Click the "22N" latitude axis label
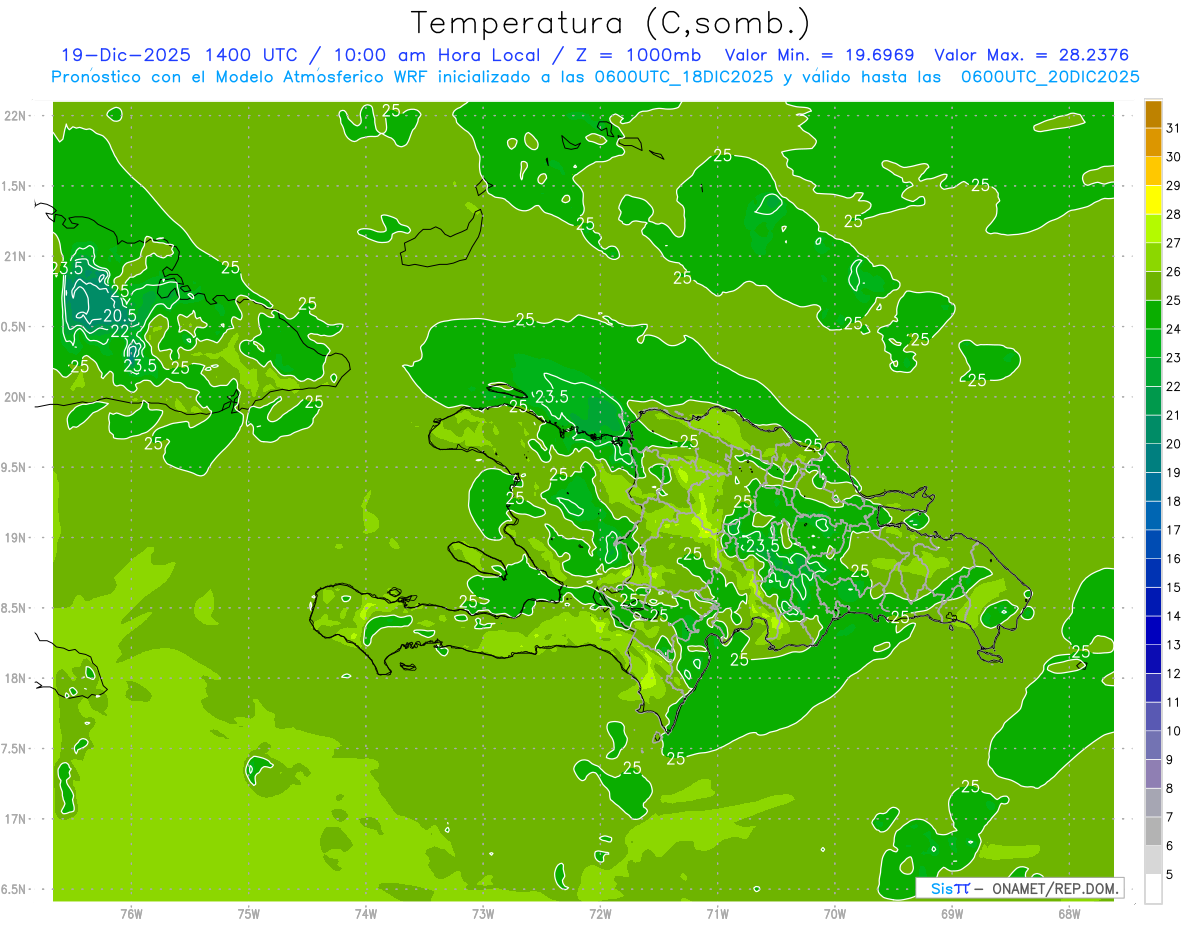The image size is (1200, 927). click(16, 116)
